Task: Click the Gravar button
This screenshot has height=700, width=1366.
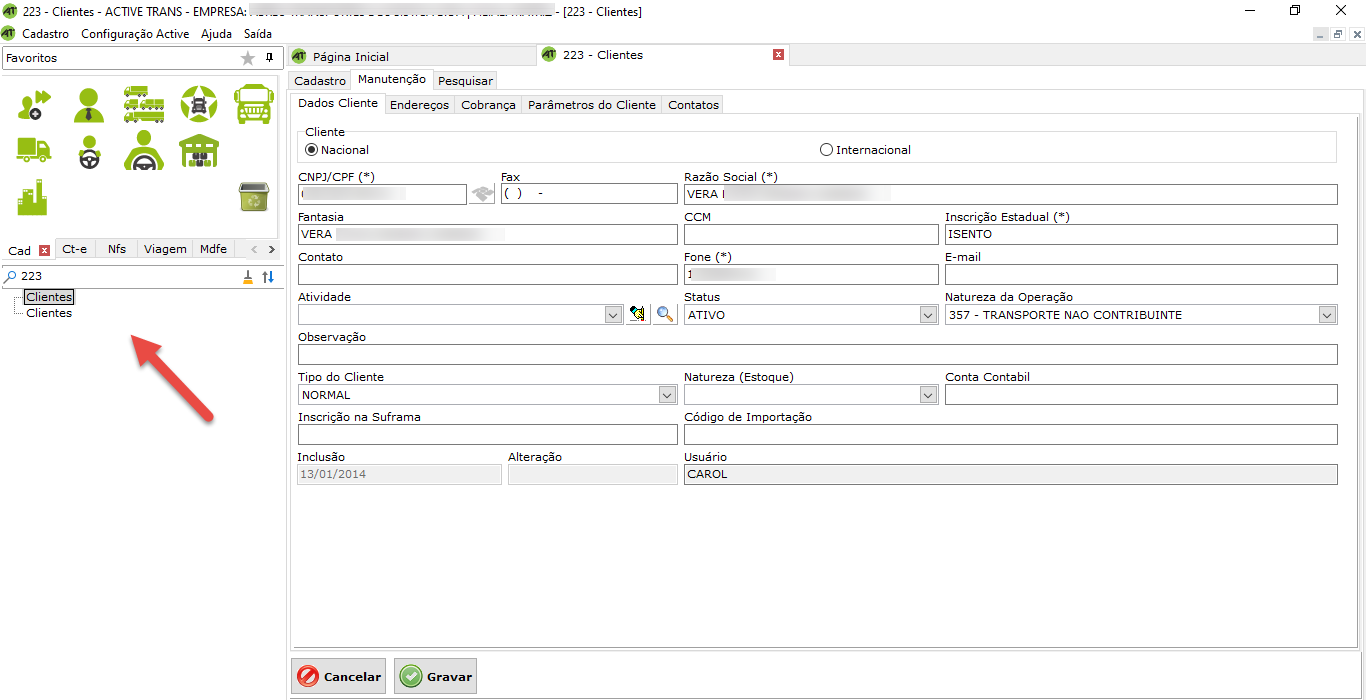Action: coord(435,677)
